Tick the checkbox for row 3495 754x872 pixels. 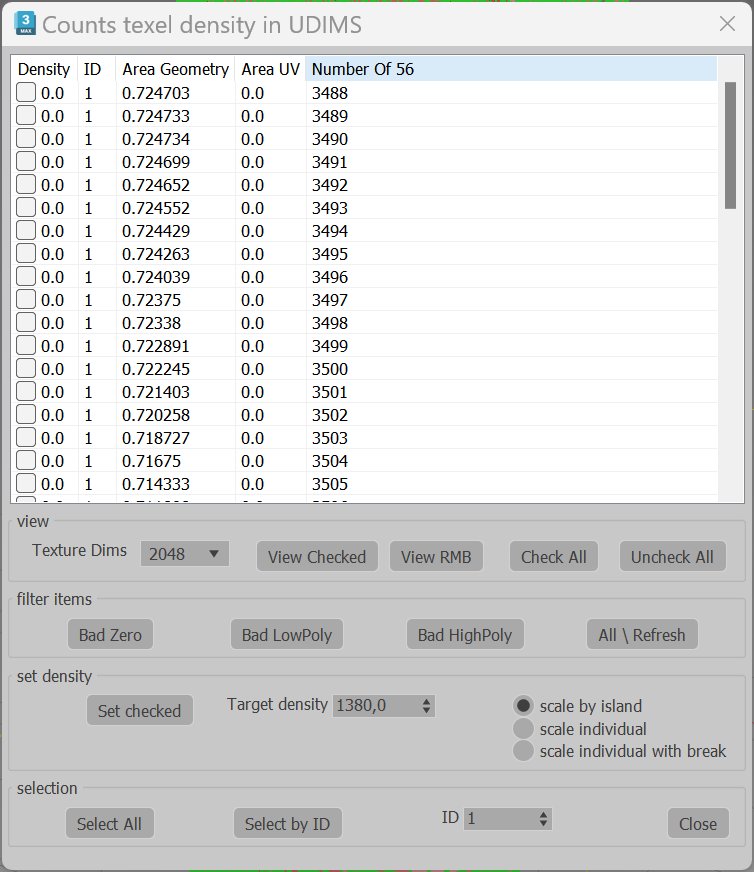pos(26,254)
